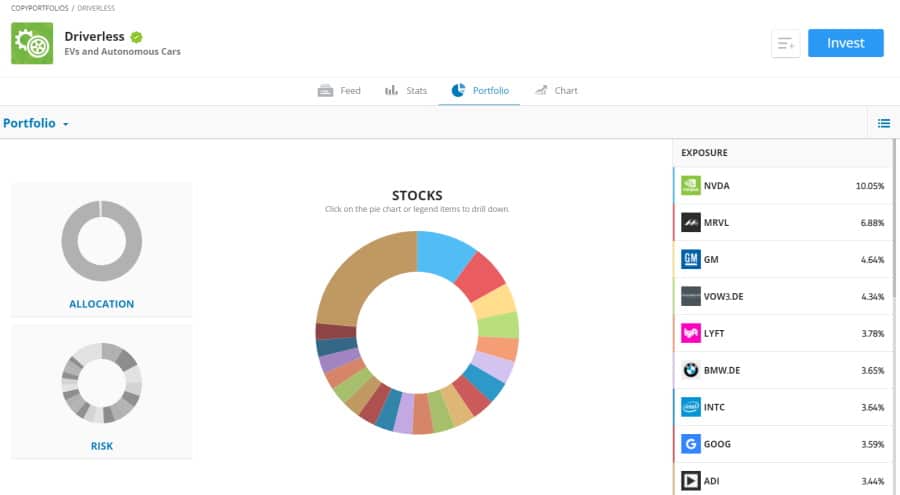Select NVDA ticker text in exposure list
This screenshot has width=900, height=495.
pyautogui.click(x=716, y=186)
